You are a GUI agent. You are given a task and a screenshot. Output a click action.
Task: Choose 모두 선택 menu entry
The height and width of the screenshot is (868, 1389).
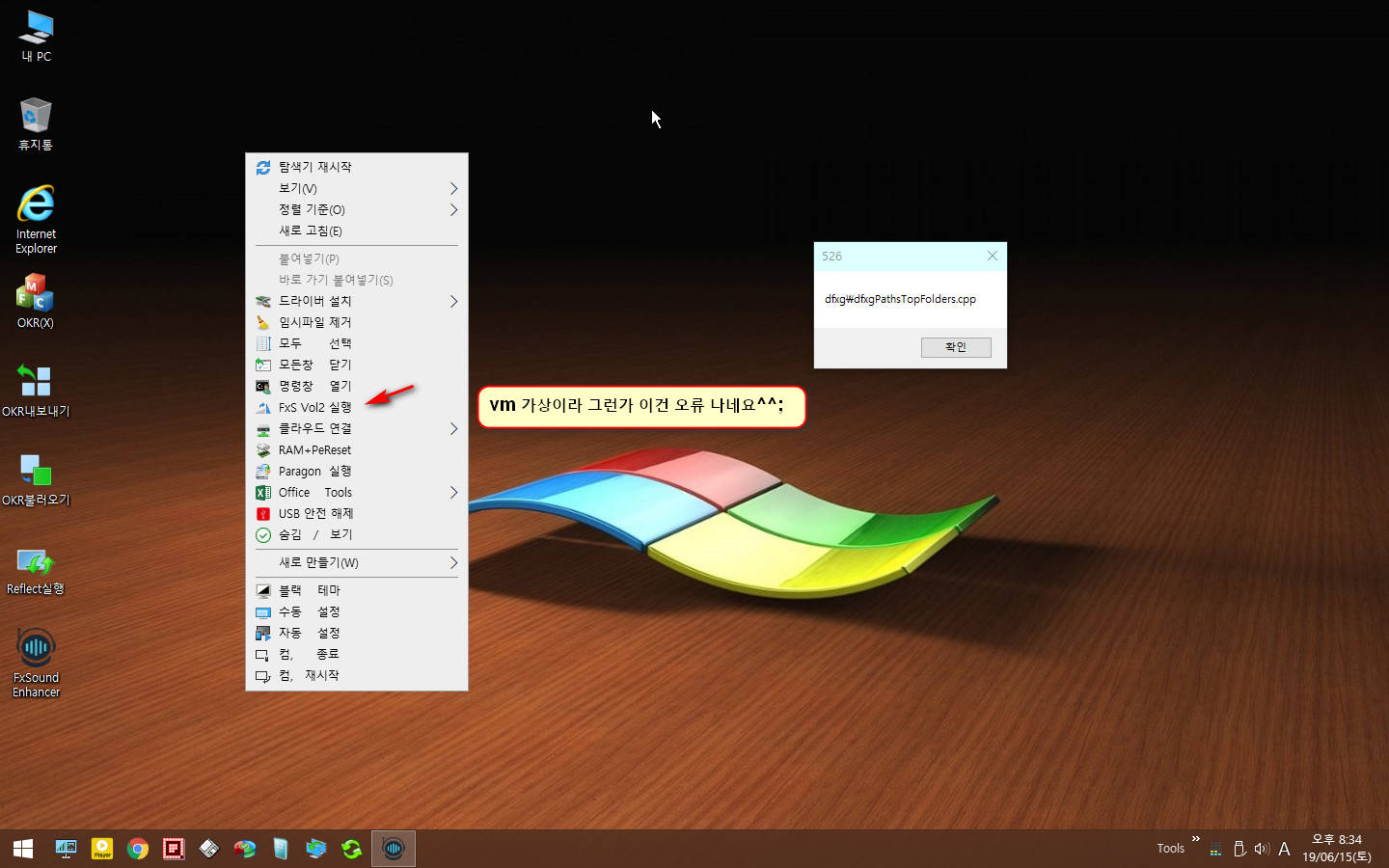click(x=357, y=343)
